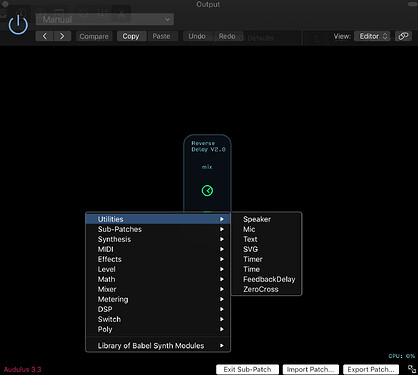Open Library of Babel Synth Modules

coord(158,346)
